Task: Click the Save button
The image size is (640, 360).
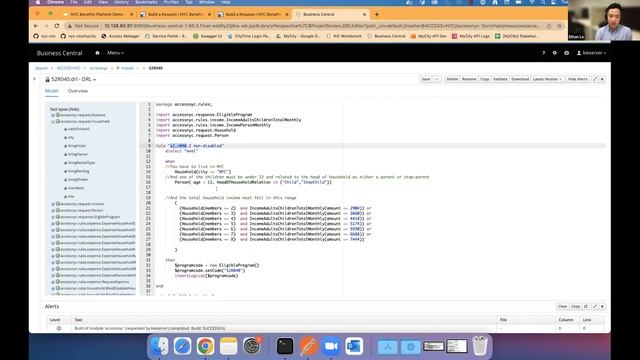Action: pyautogui.click(x=426, y=79)
